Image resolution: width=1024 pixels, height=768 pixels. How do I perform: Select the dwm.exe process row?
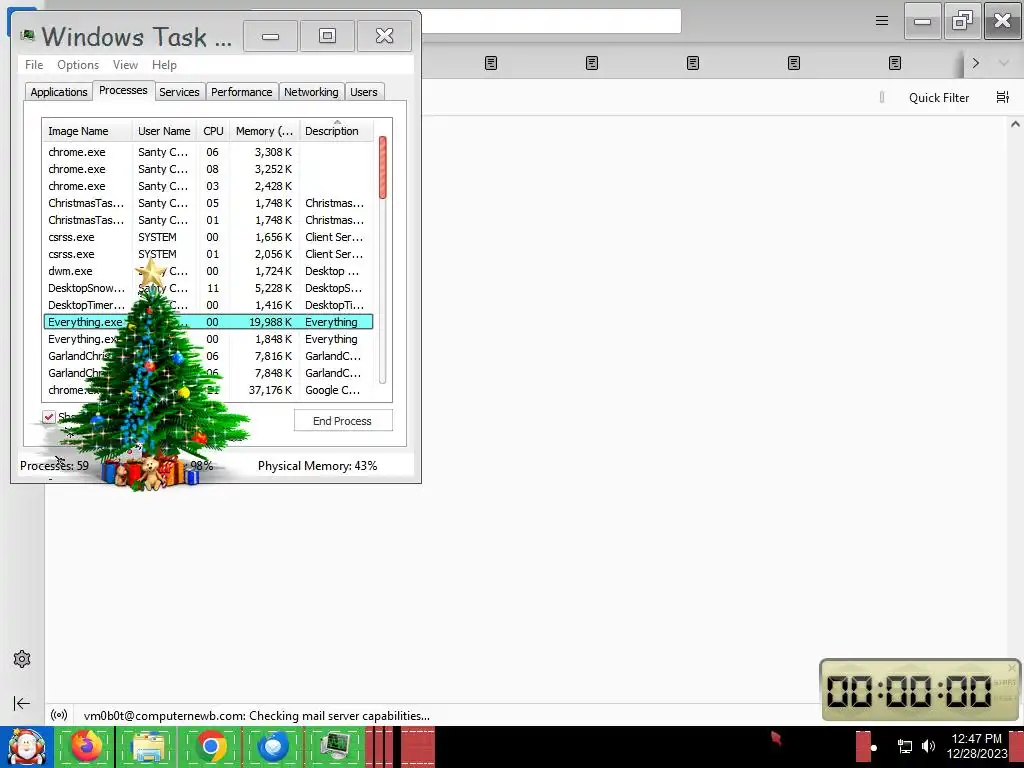(x=208, y=270)
